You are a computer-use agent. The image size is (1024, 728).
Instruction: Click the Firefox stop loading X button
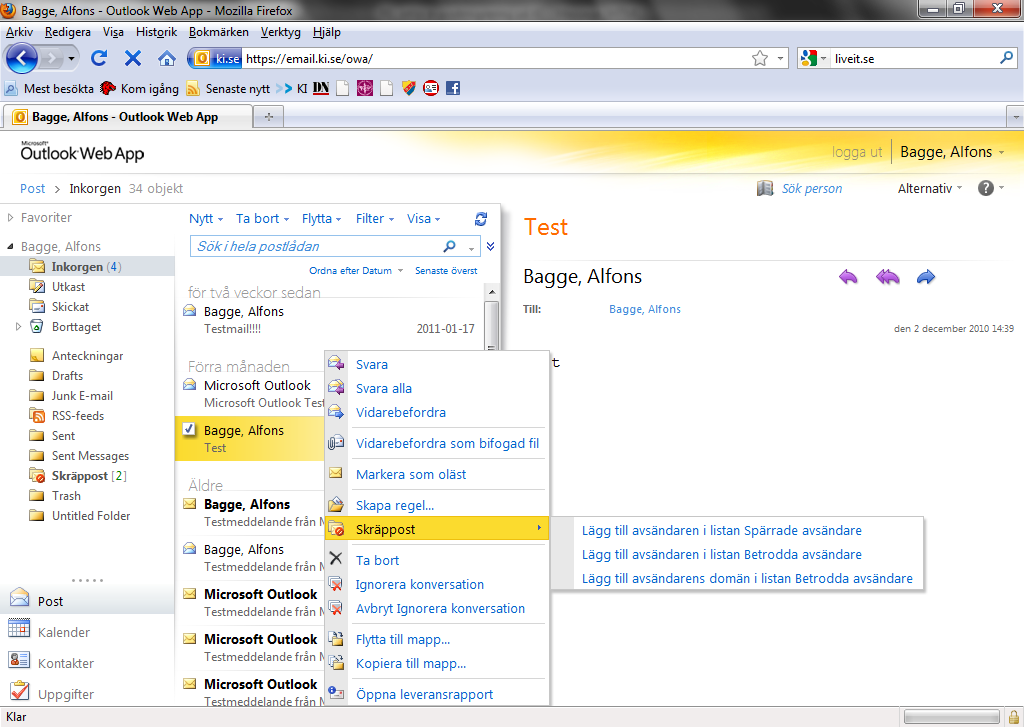point(133,58)
